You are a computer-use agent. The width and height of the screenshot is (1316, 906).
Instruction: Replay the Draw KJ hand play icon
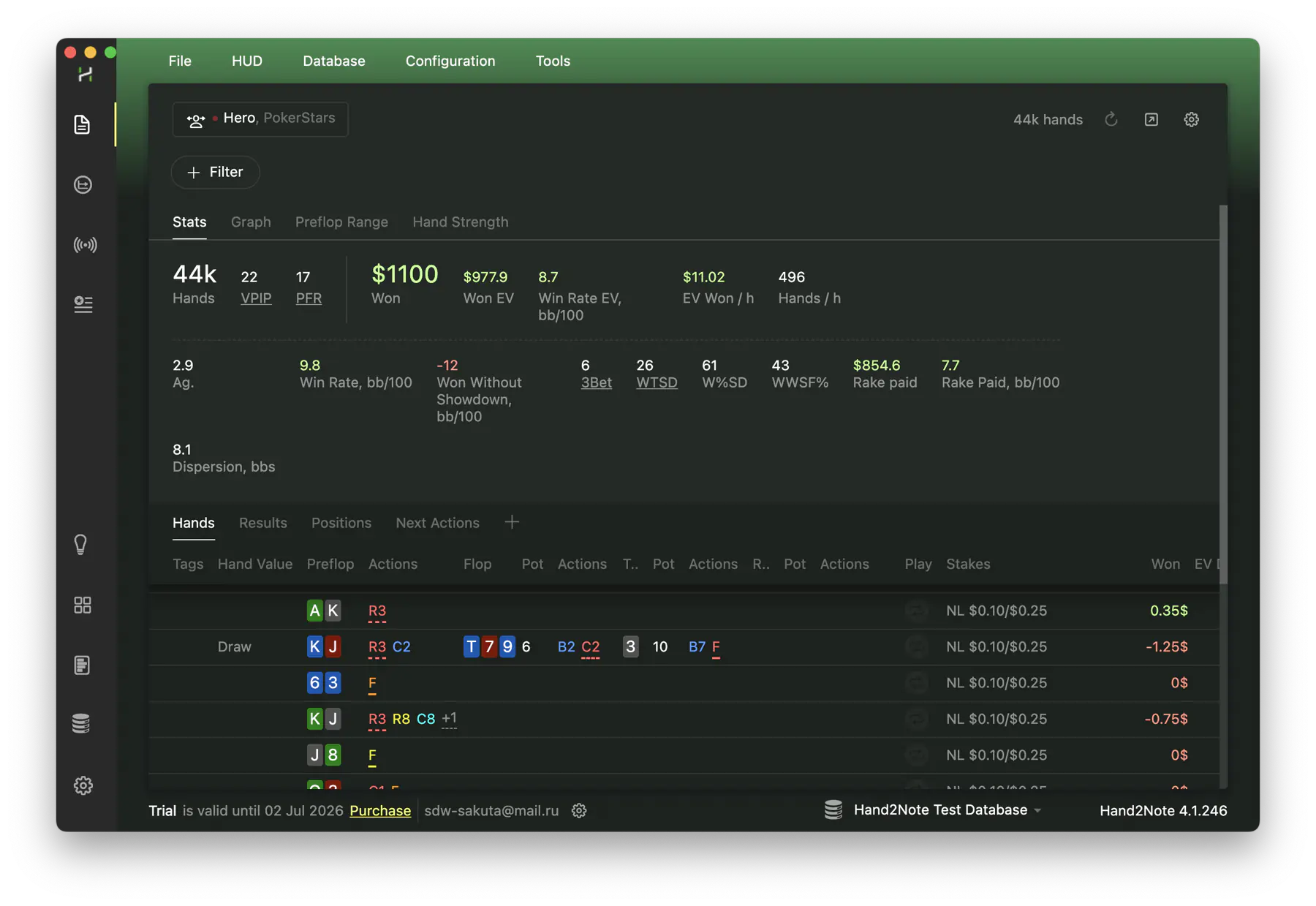917,646
